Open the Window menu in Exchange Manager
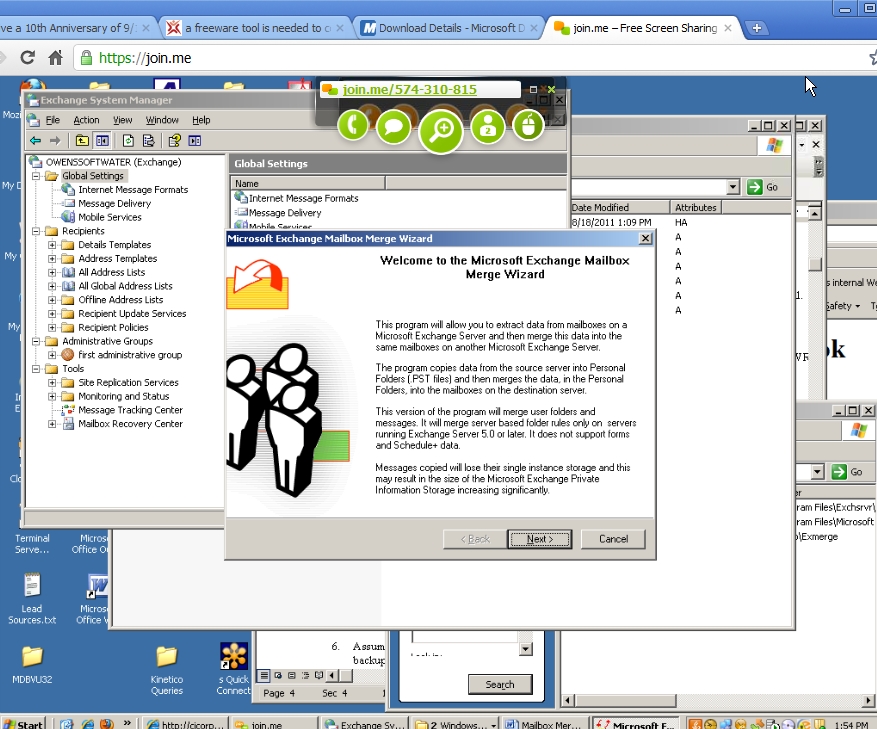This screenshot has height=729, width=877. coord(160,120)
